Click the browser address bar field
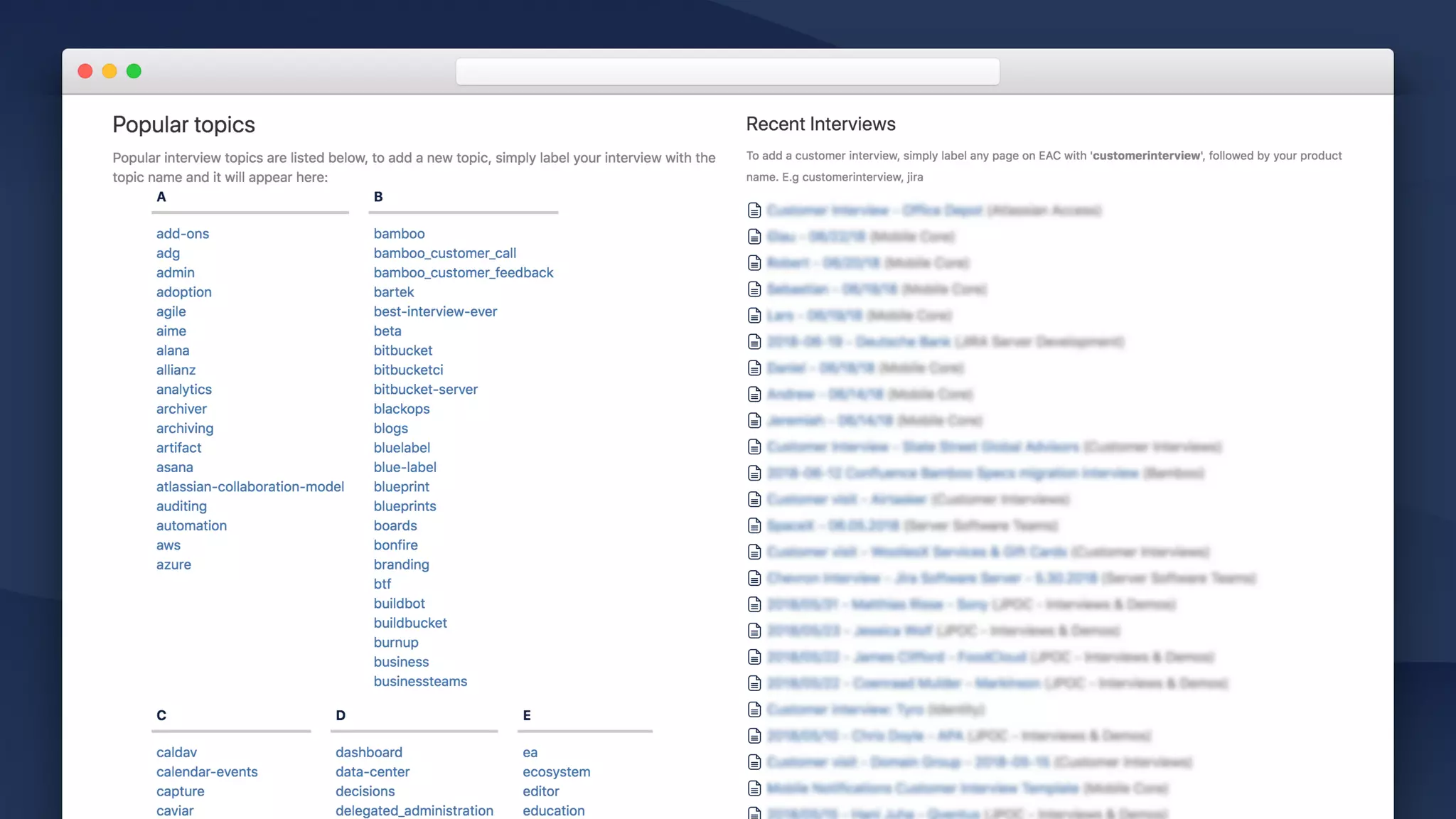Screen dimensions: 1456x819 727,72
